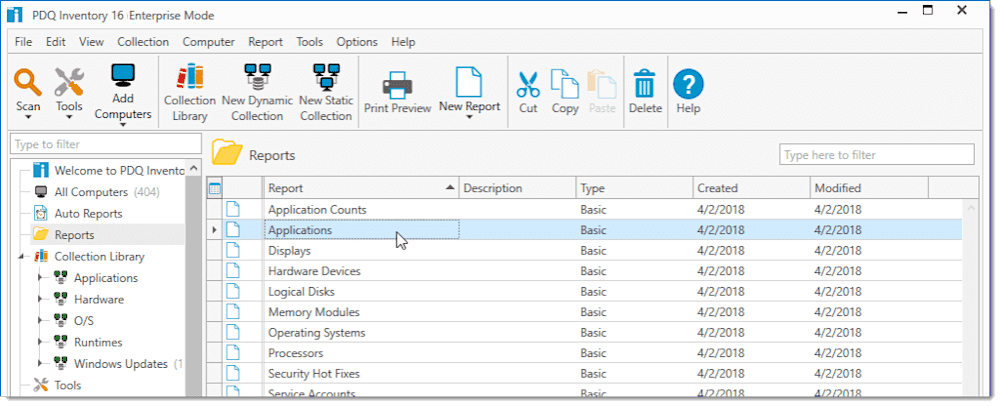Open the Help menu
This screenshot has height=406, width=1000.
[x=403, y=42]
